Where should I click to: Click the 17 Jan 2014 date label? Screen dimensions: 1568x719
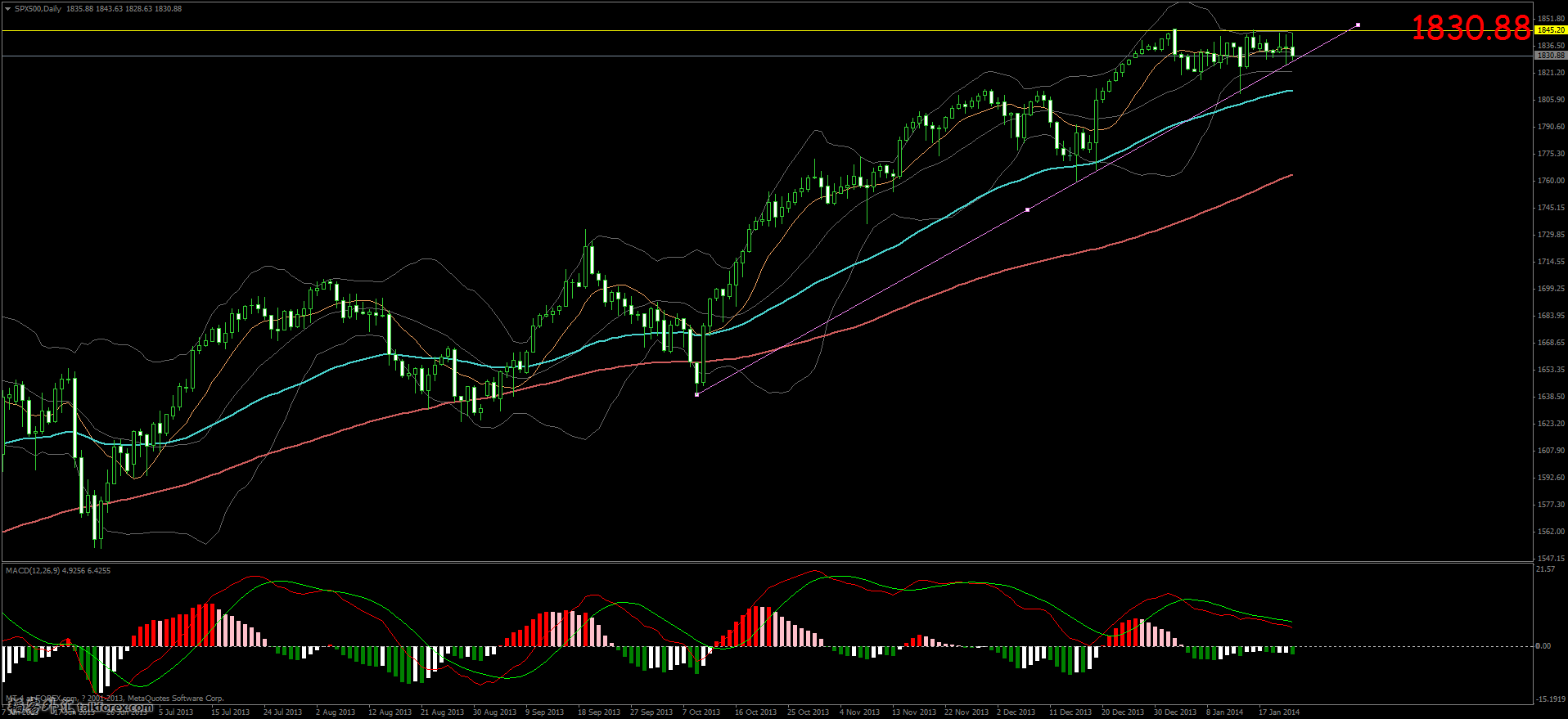coord(1279,712)
